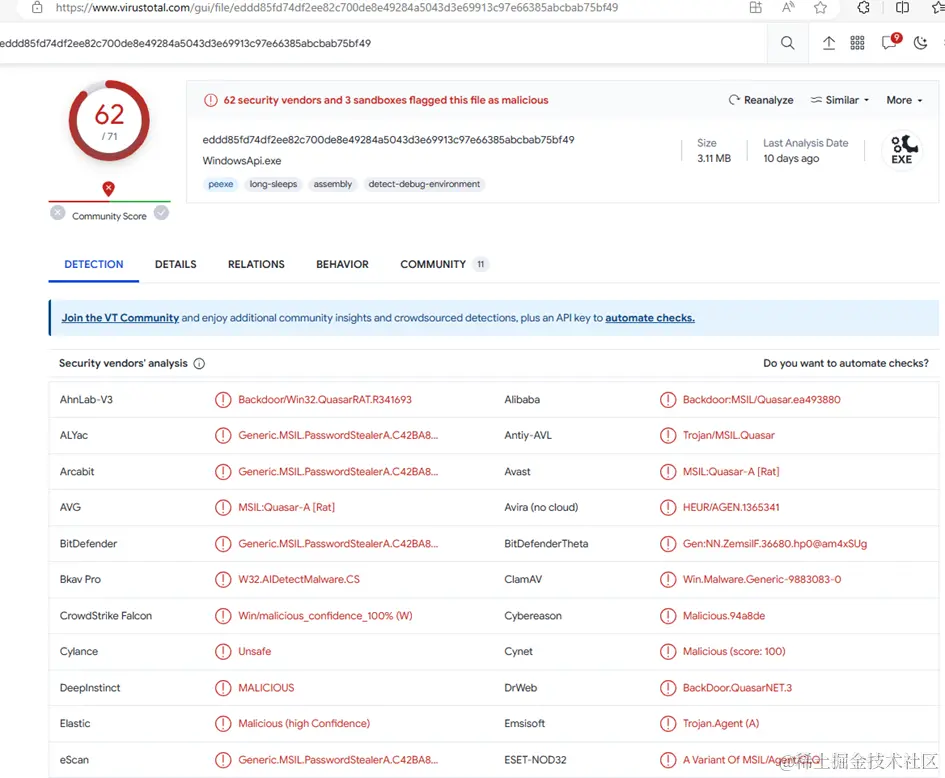Select the HEUR/AGEN.1365341 detection text
Viewport: 945px width, 778px height.
click(x=731, y=507)
